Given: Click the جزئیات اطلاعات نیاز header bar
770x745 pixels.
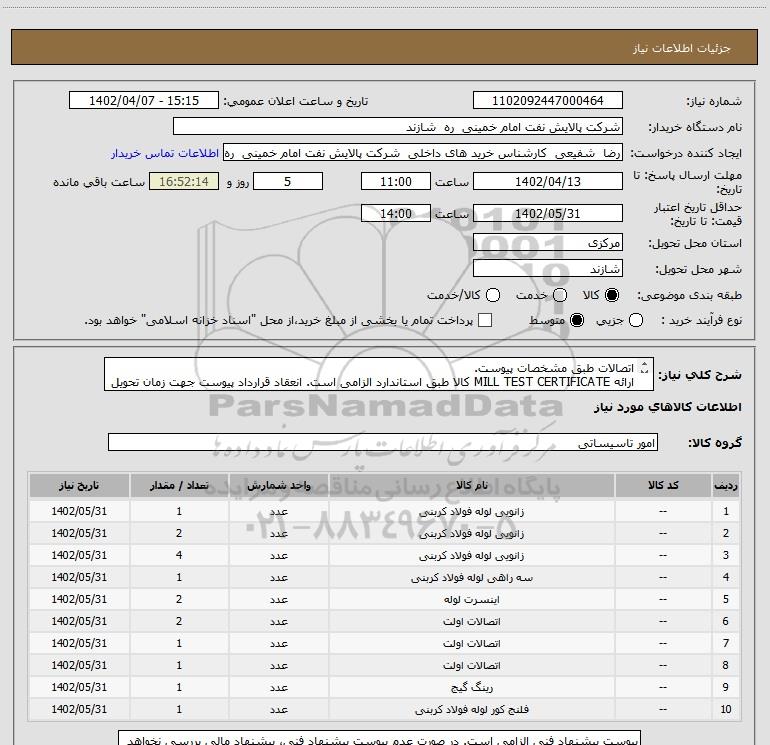Looking at the screenshot, I should coord(384,47).
